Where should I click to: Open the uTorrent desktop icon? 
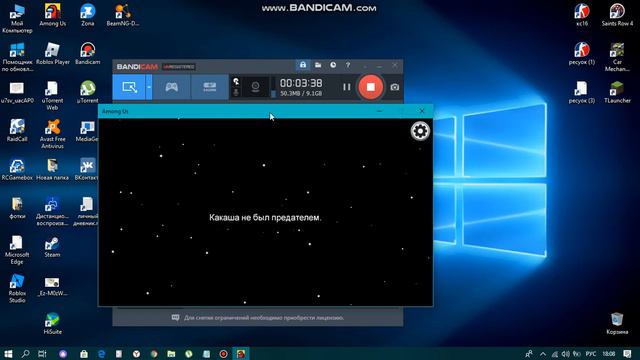tap(87, 92)
